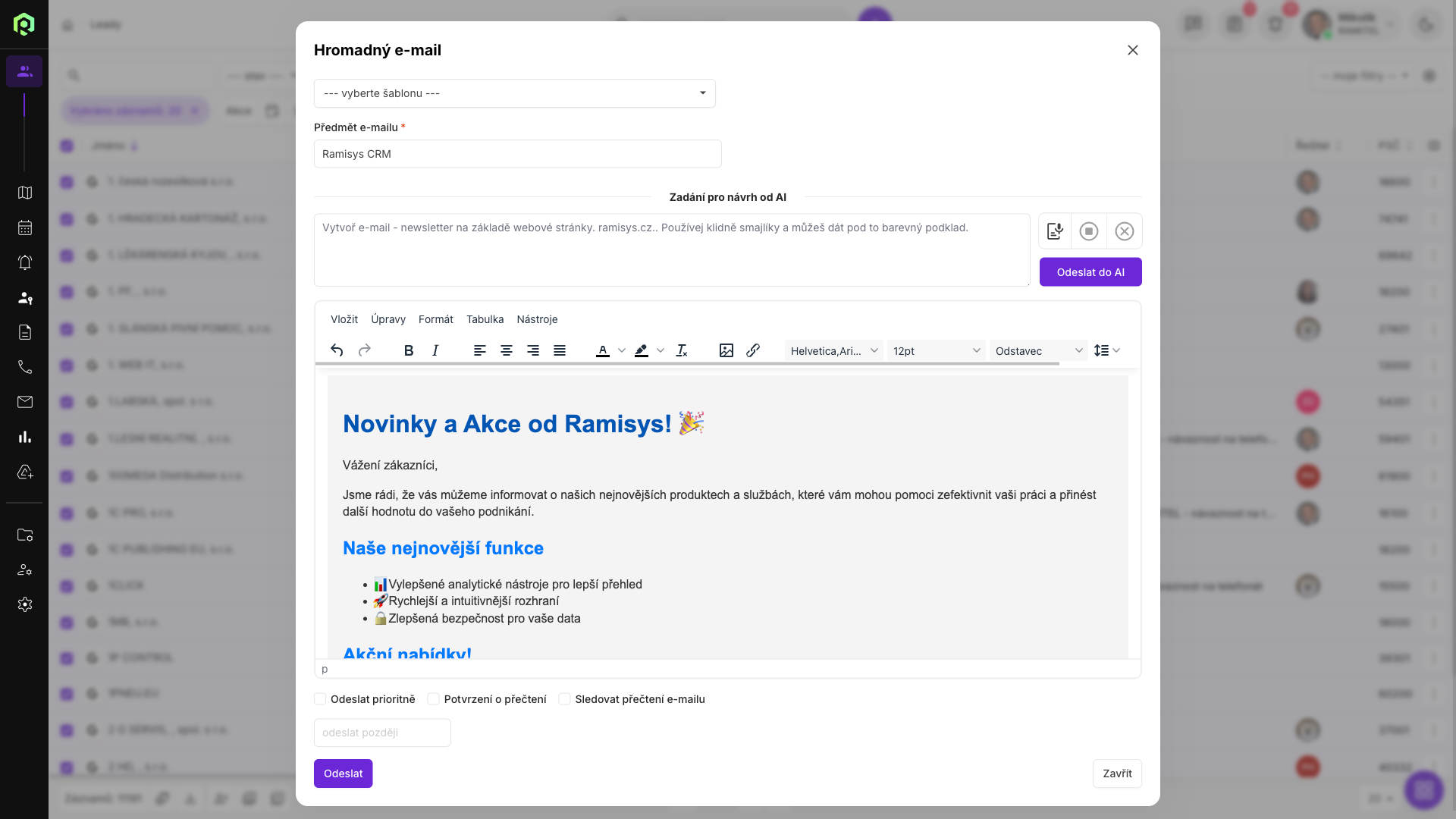Viewport: 1456px width, 819px height.
Task: Open the Odstavec paragraph style dropdown
Action: coord(1039,350)
